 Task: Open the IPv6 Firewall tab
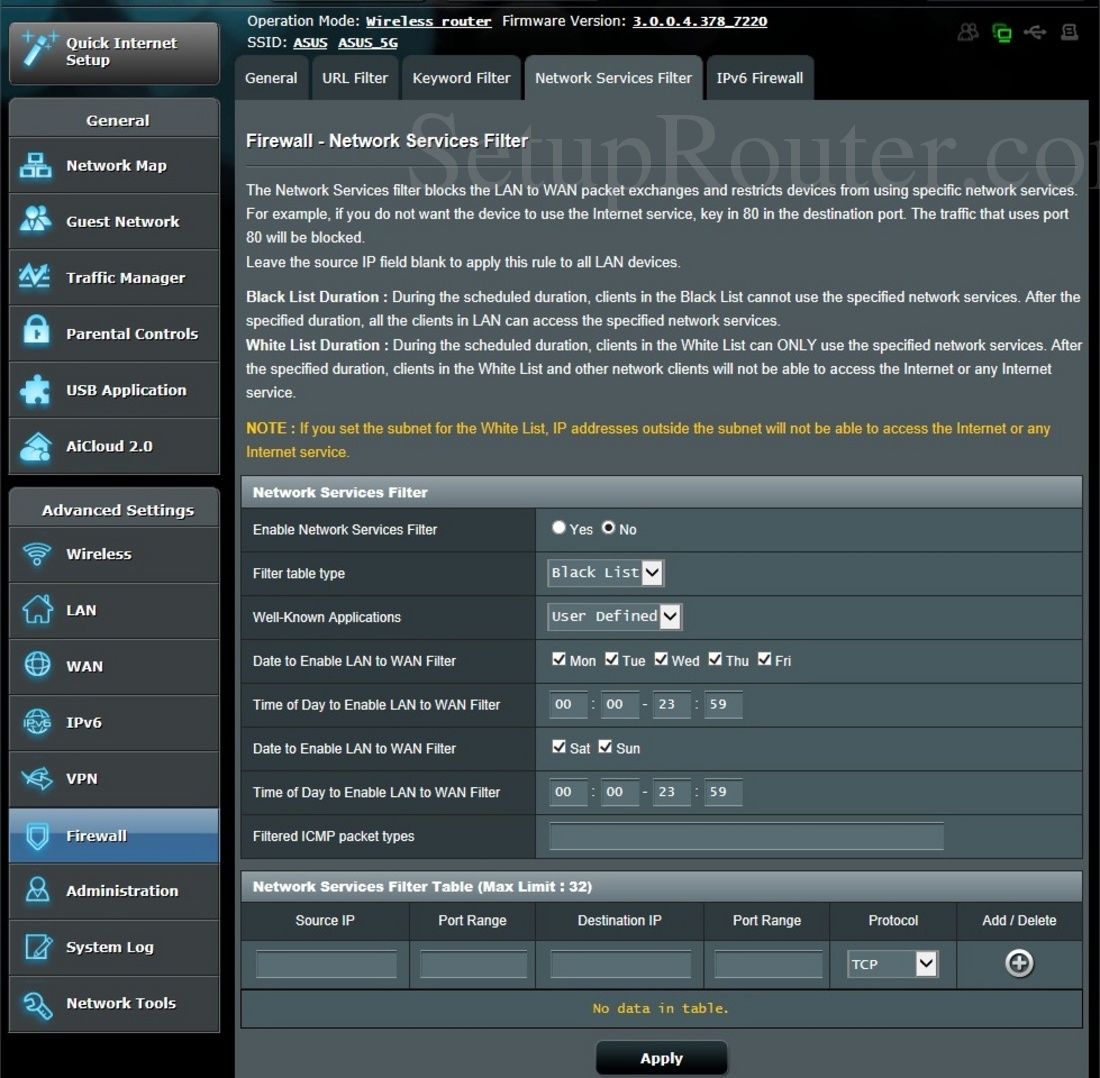760,78
